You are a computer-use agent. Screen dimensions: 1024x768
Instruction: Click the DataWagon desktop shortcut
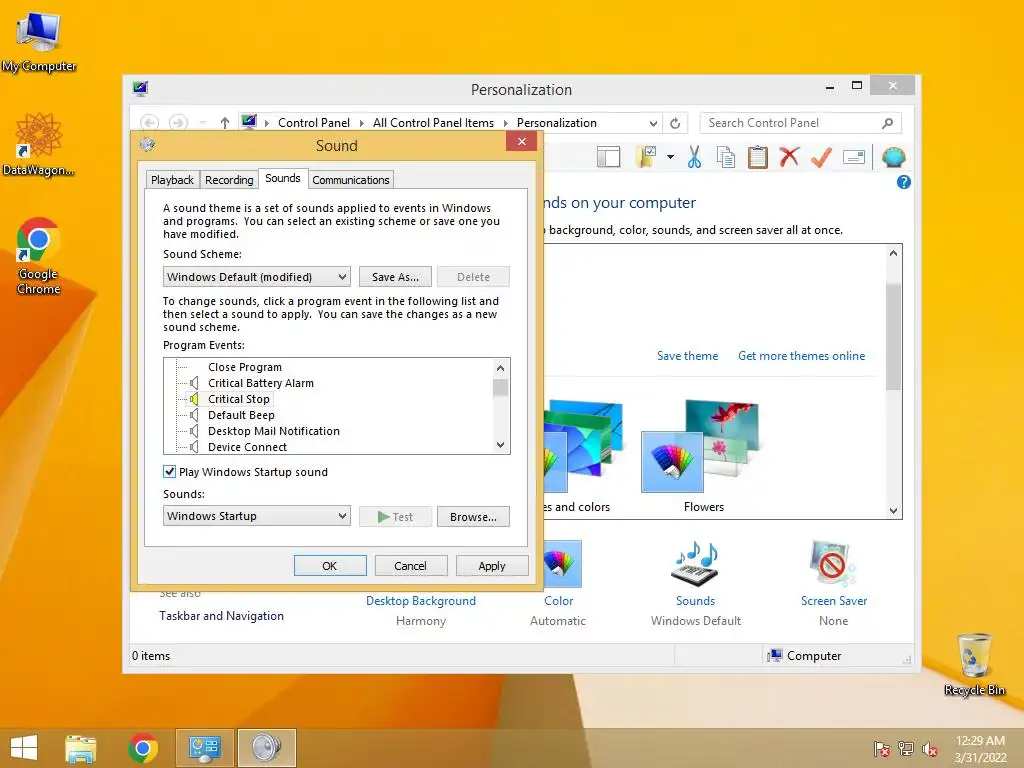39,144
